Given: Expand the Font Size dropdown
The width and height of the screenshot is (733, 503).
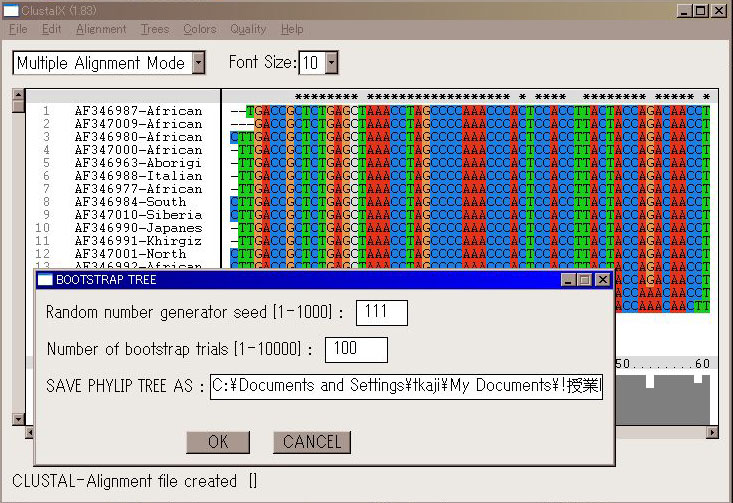Looking at the screenshot, I should [331, 63].
